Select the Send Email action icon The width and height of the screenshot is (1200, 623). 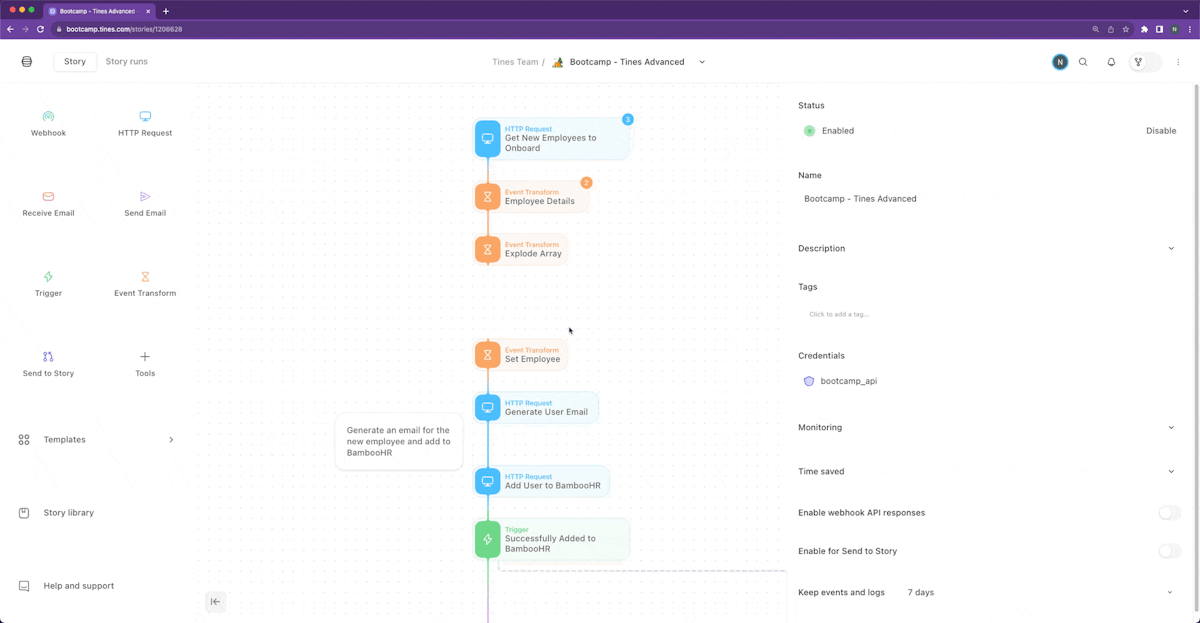coord(145,197)
